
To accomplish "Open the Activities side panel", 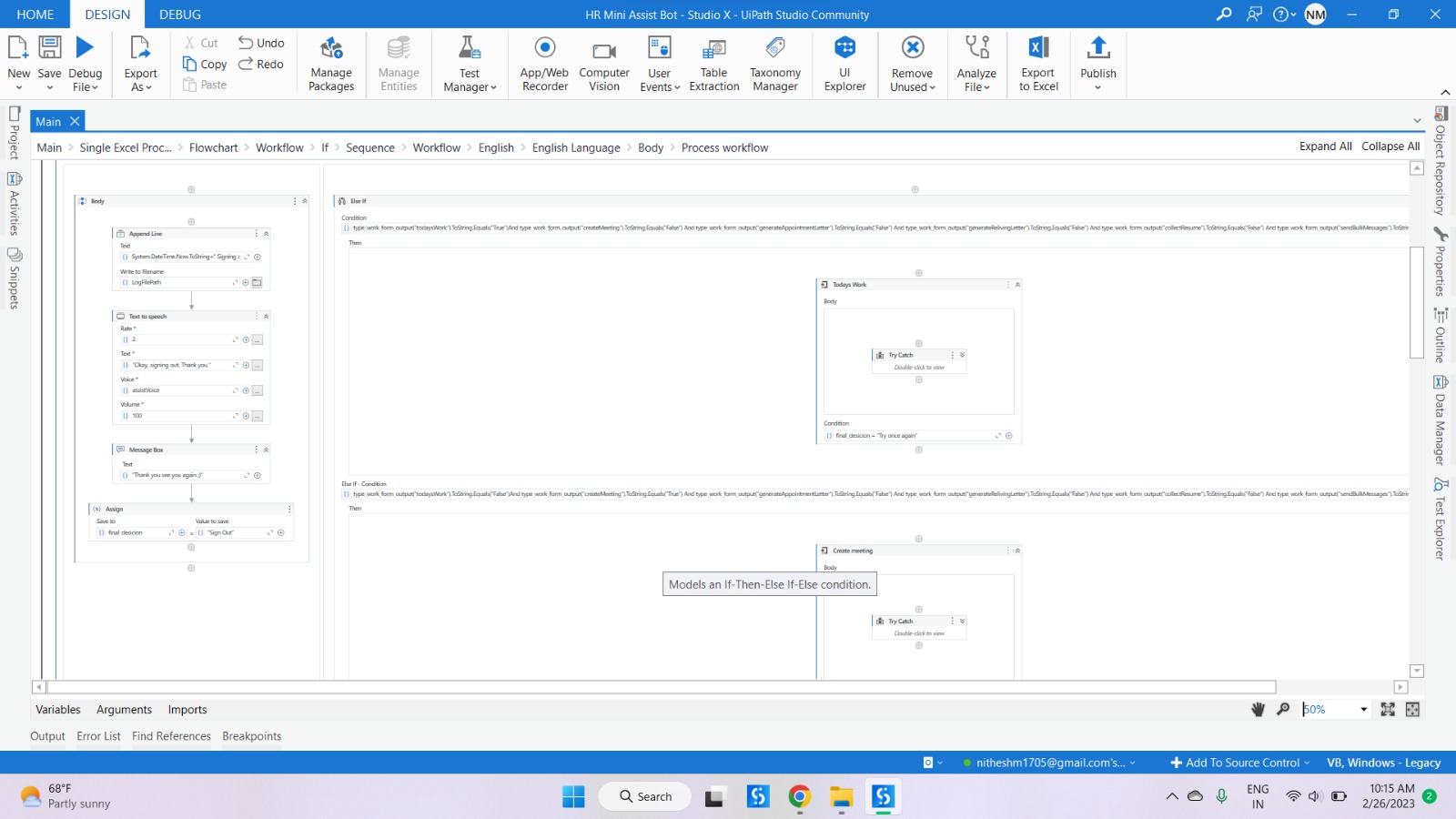I will (x=15, y=204).
